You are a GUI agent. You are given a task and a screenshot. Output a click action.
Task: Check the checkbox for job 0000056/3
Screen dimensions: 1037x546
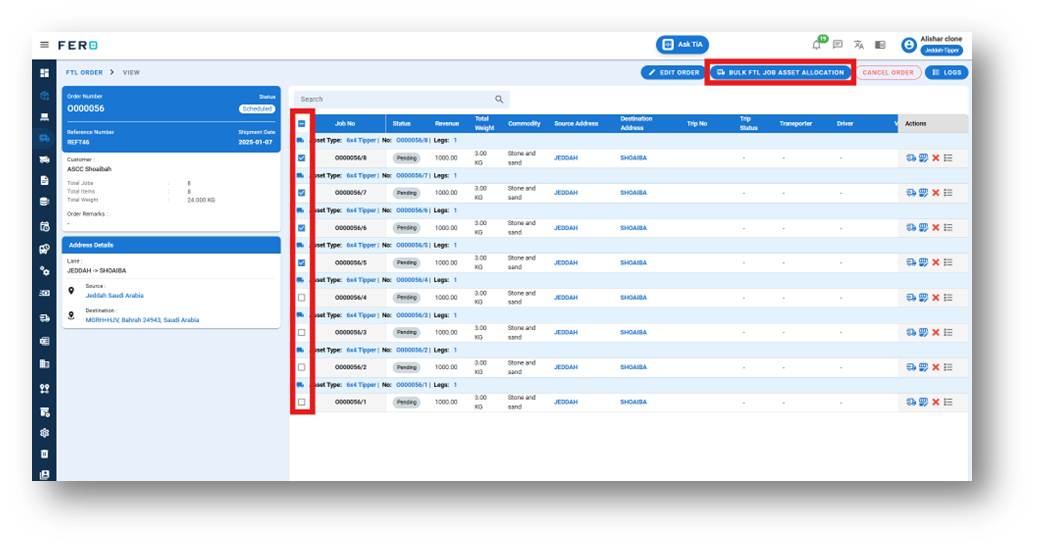pos(302,332)
